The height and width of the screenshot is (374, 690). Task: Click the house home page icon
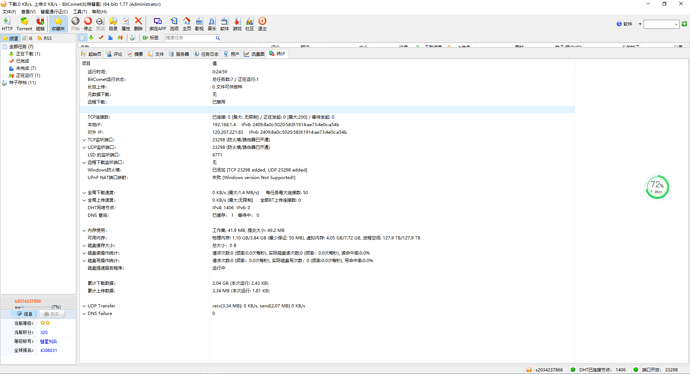(x=187, y=24)
